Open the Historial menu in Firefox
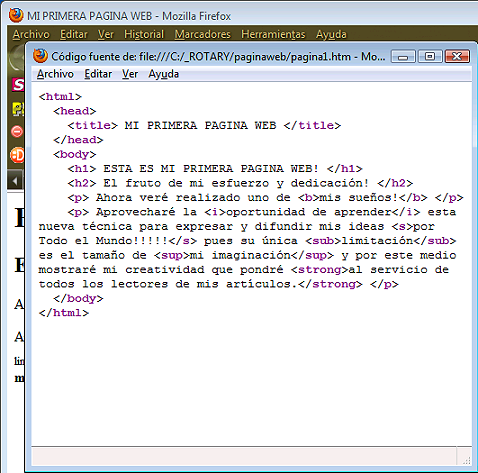Screen dimensions: 478x473 pos(144,34)
